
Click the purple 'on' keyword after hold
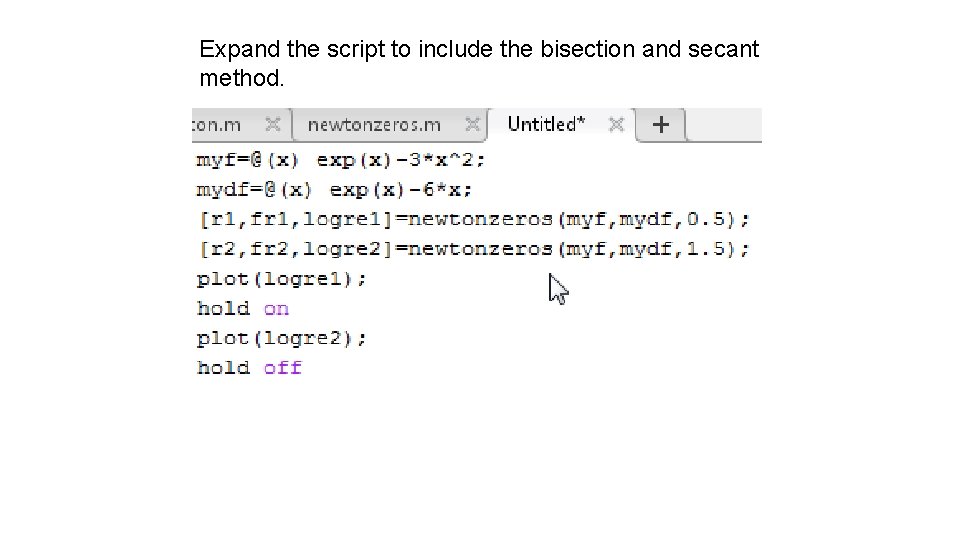(276, 309)
